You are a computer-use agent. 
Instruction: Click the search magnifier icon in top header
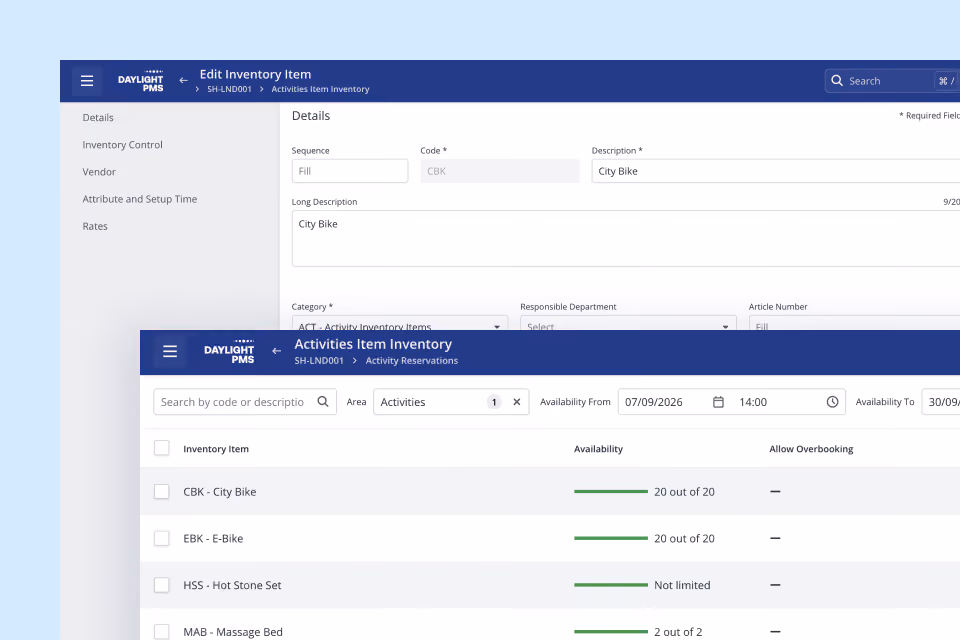pyautogui.click(x=837, y=81)
